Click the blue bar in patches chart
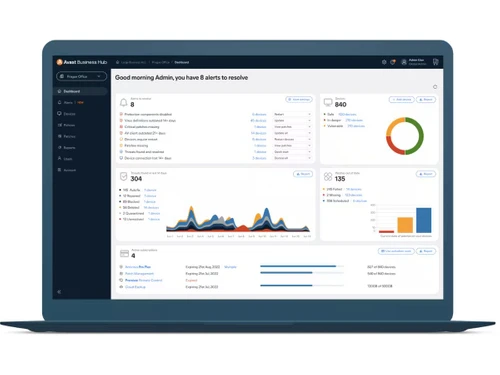Image resolution: width=500 pixels, height=375 pixels. [424, 220]
